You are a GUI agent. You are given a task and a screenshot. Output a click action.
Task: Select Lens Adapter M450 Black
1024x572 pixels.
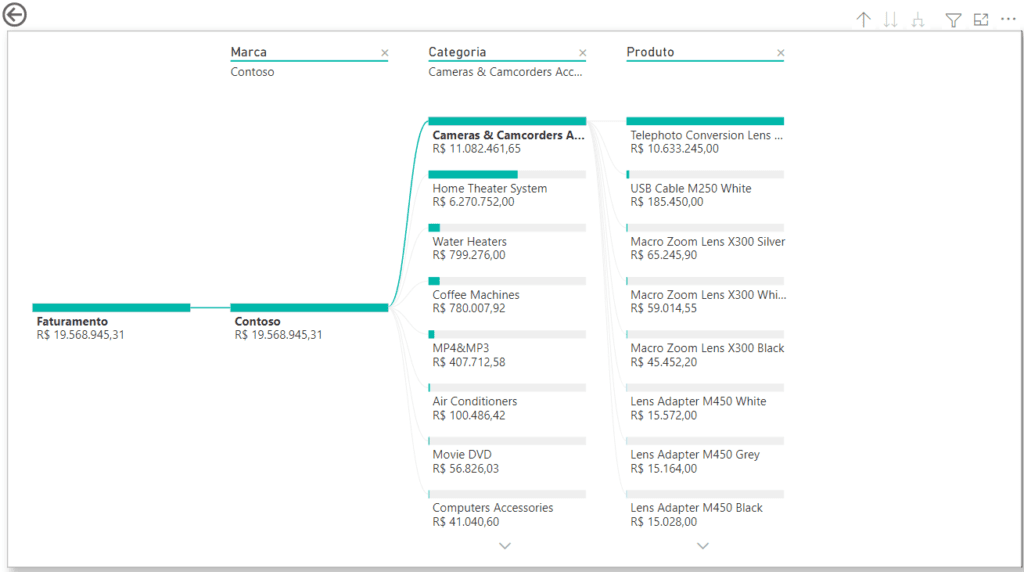(705, 509)
